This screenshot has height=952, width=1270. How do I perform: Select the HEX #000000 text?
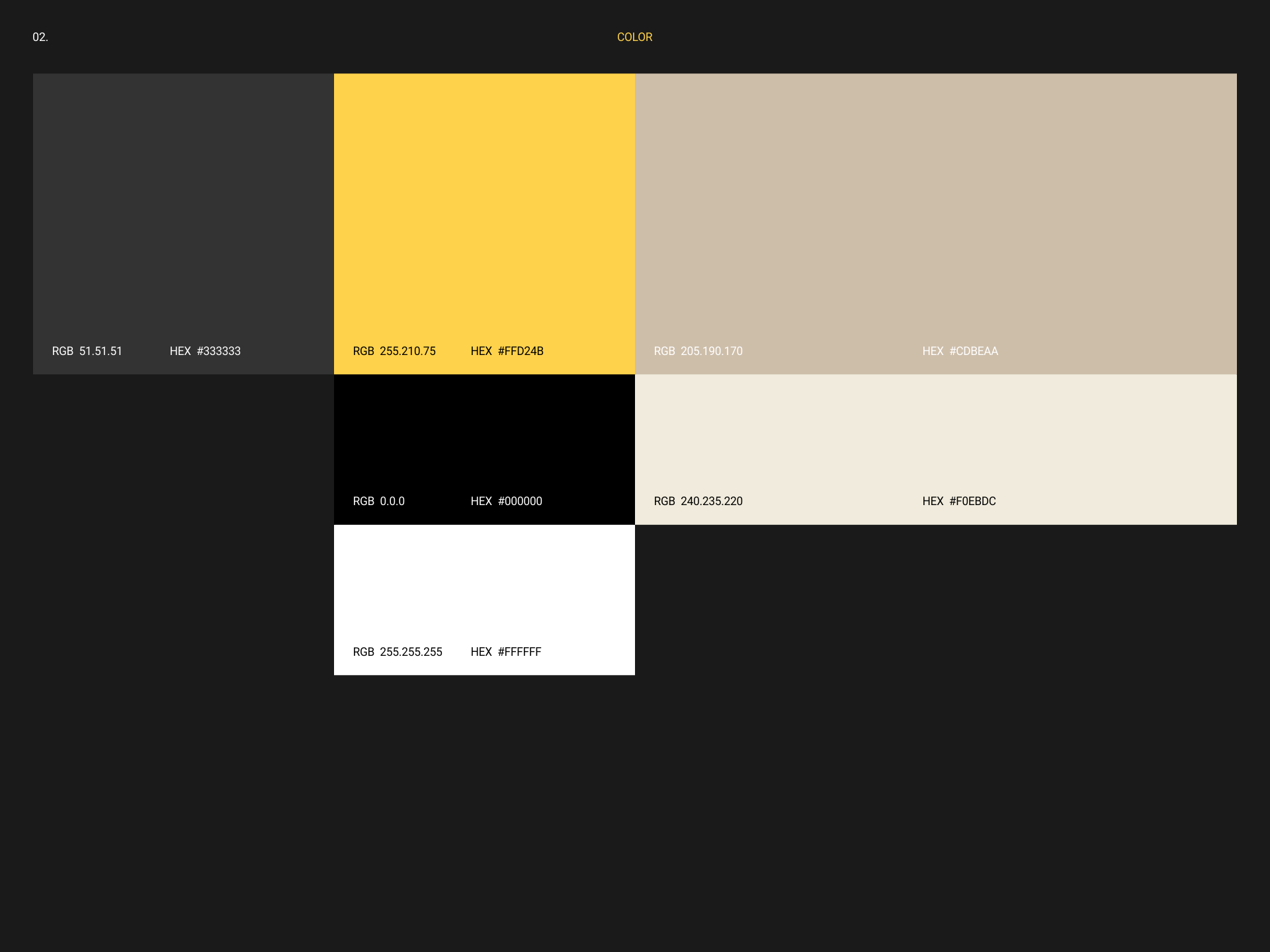point(506,501)
